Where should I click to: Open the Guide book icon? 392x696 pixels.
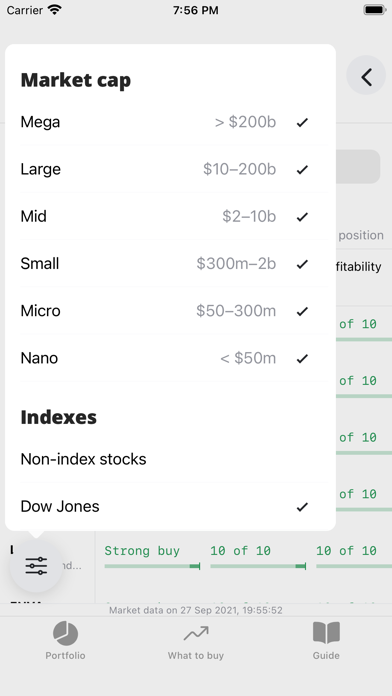click(x=326, y=633)
